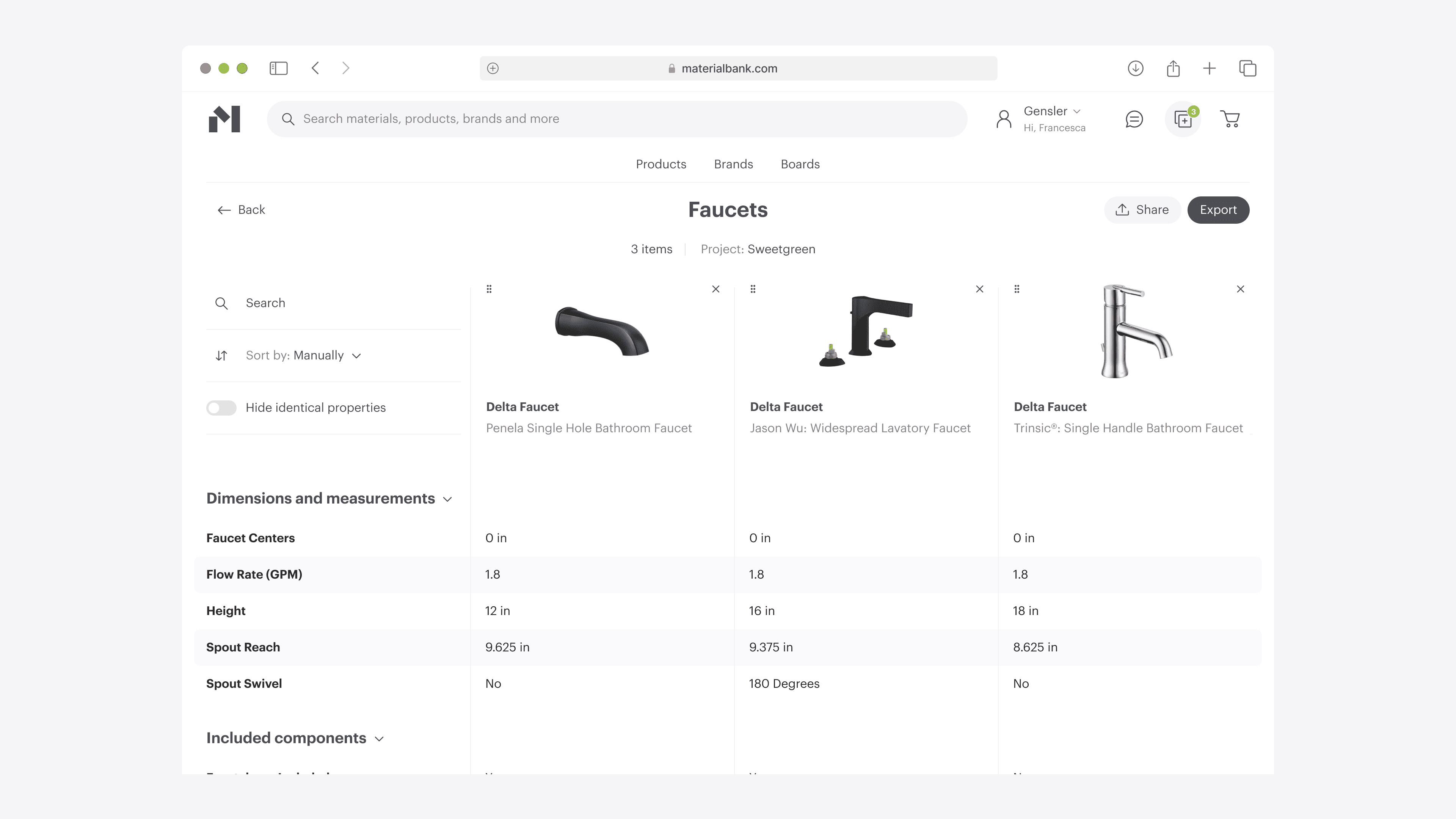Open the shopping cart
This screenshot has width=1456, height=819.
pos(1230,119)
